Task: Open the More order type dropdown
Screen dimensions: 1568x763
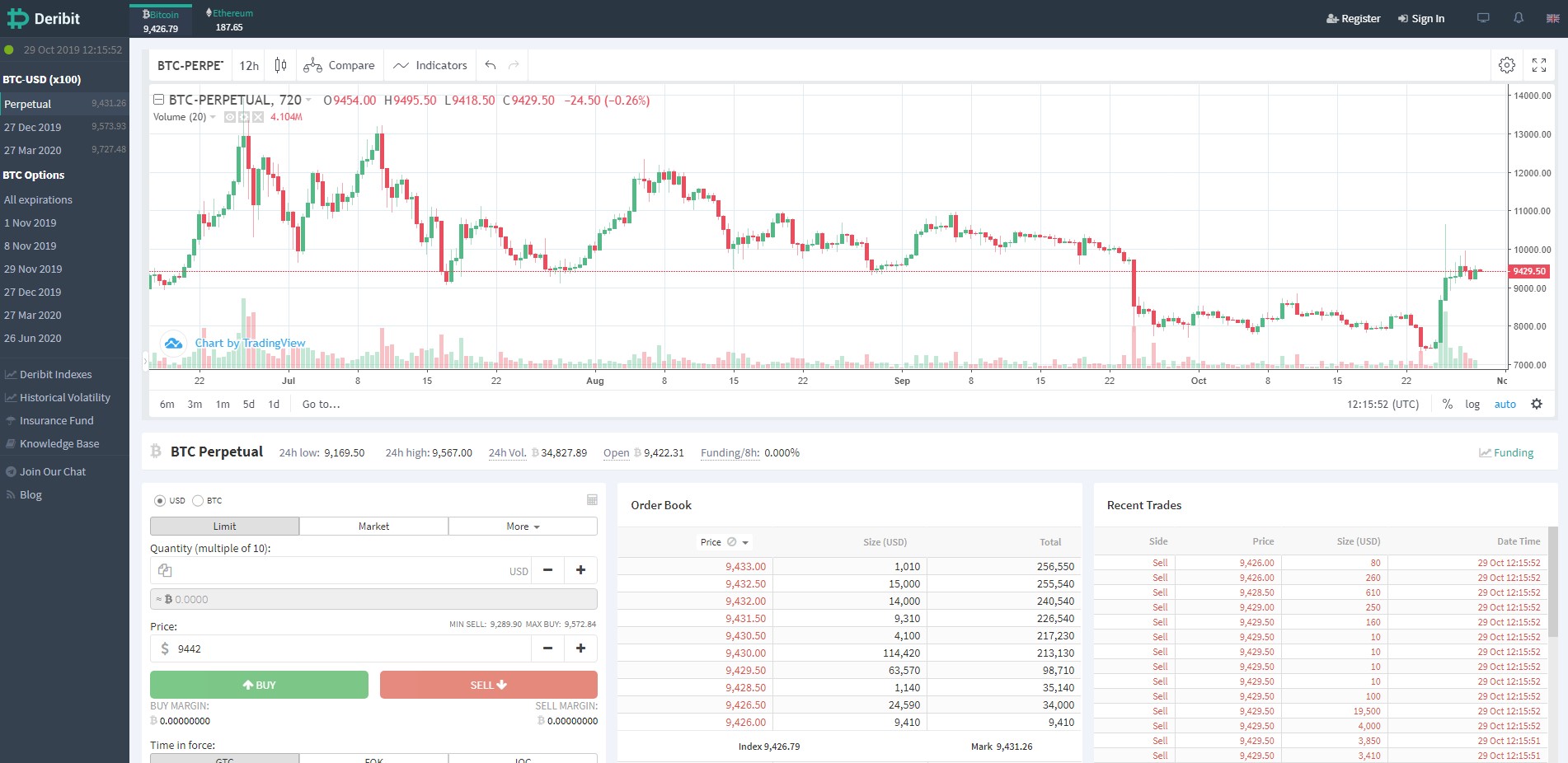Action: (x=522, y=526)
